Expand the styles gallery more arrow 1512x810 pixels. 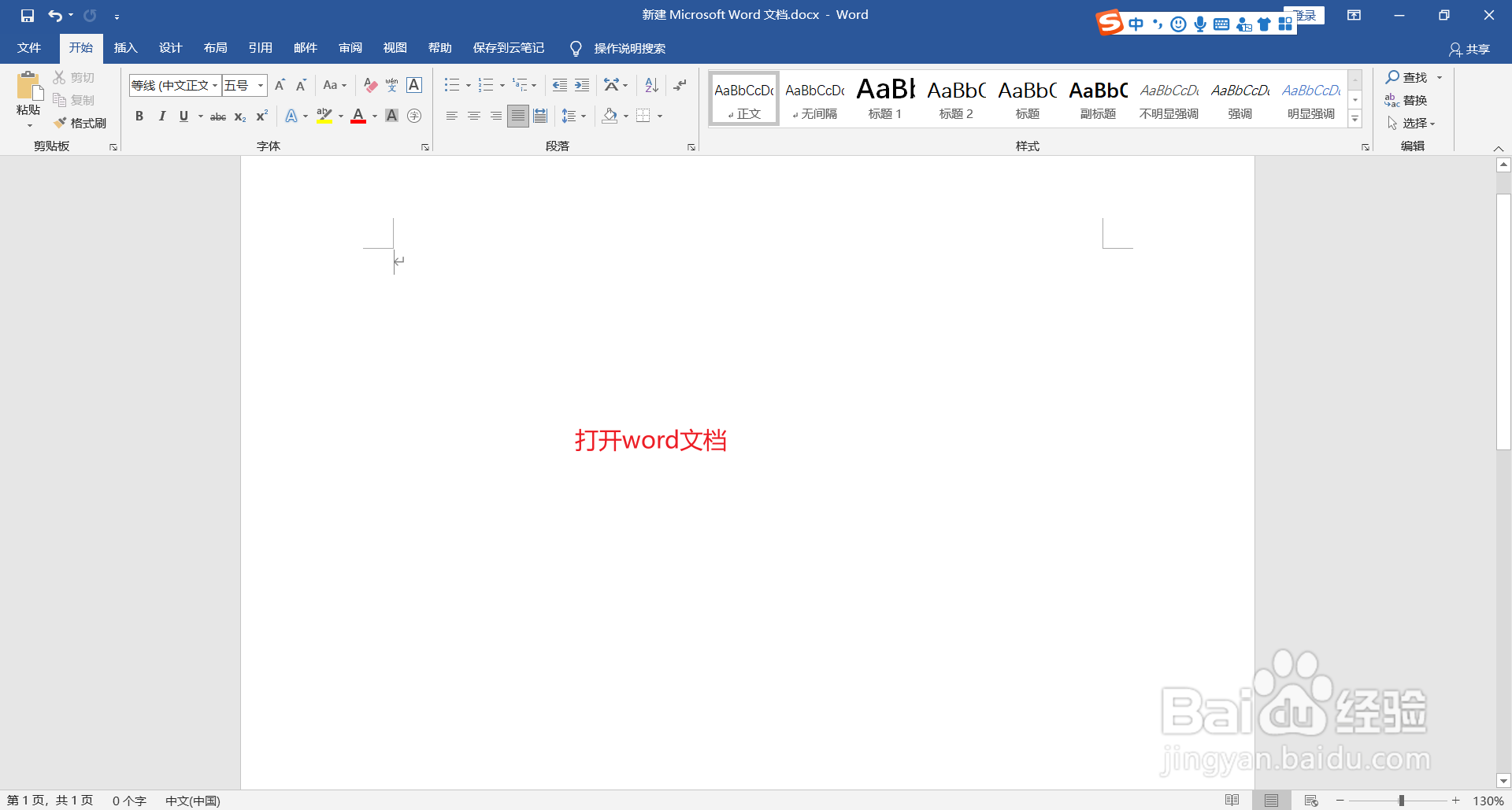pos(1355,119)
